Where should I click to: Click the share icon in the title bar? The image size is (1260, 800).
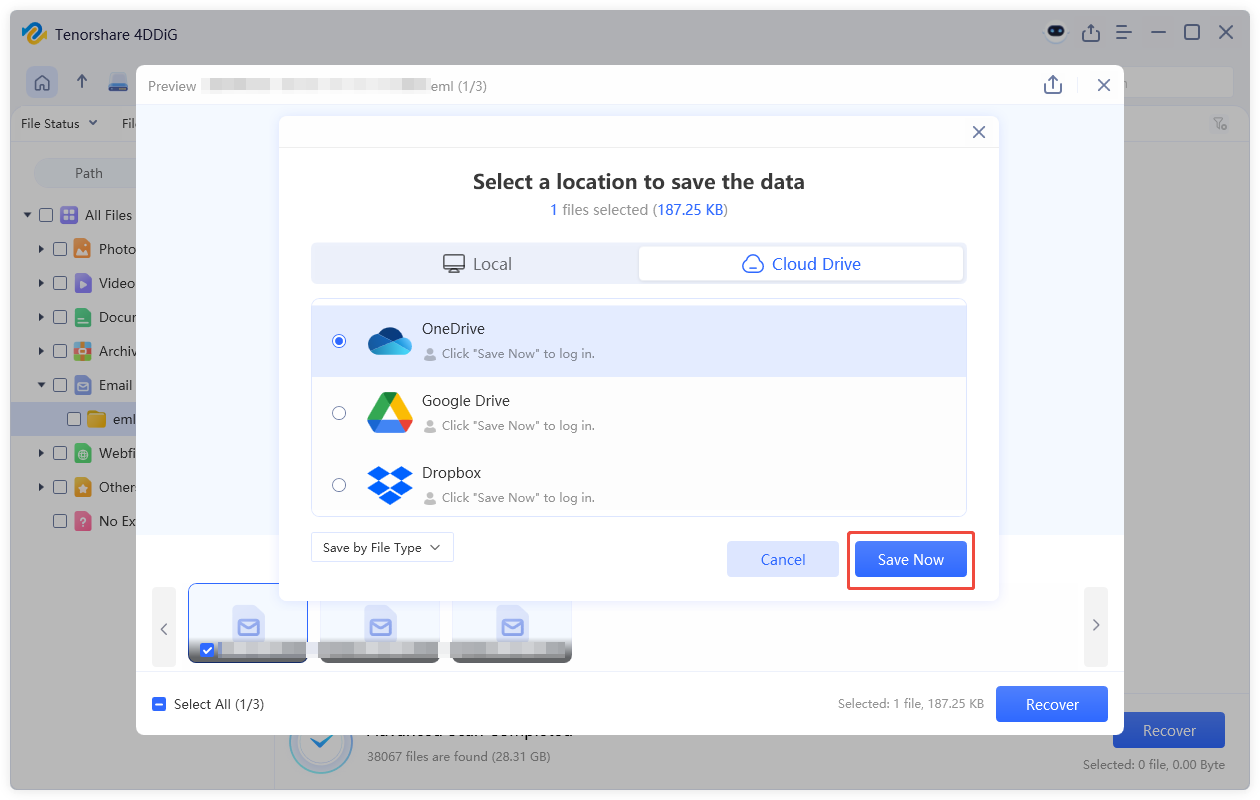[x=1091, y=32]
